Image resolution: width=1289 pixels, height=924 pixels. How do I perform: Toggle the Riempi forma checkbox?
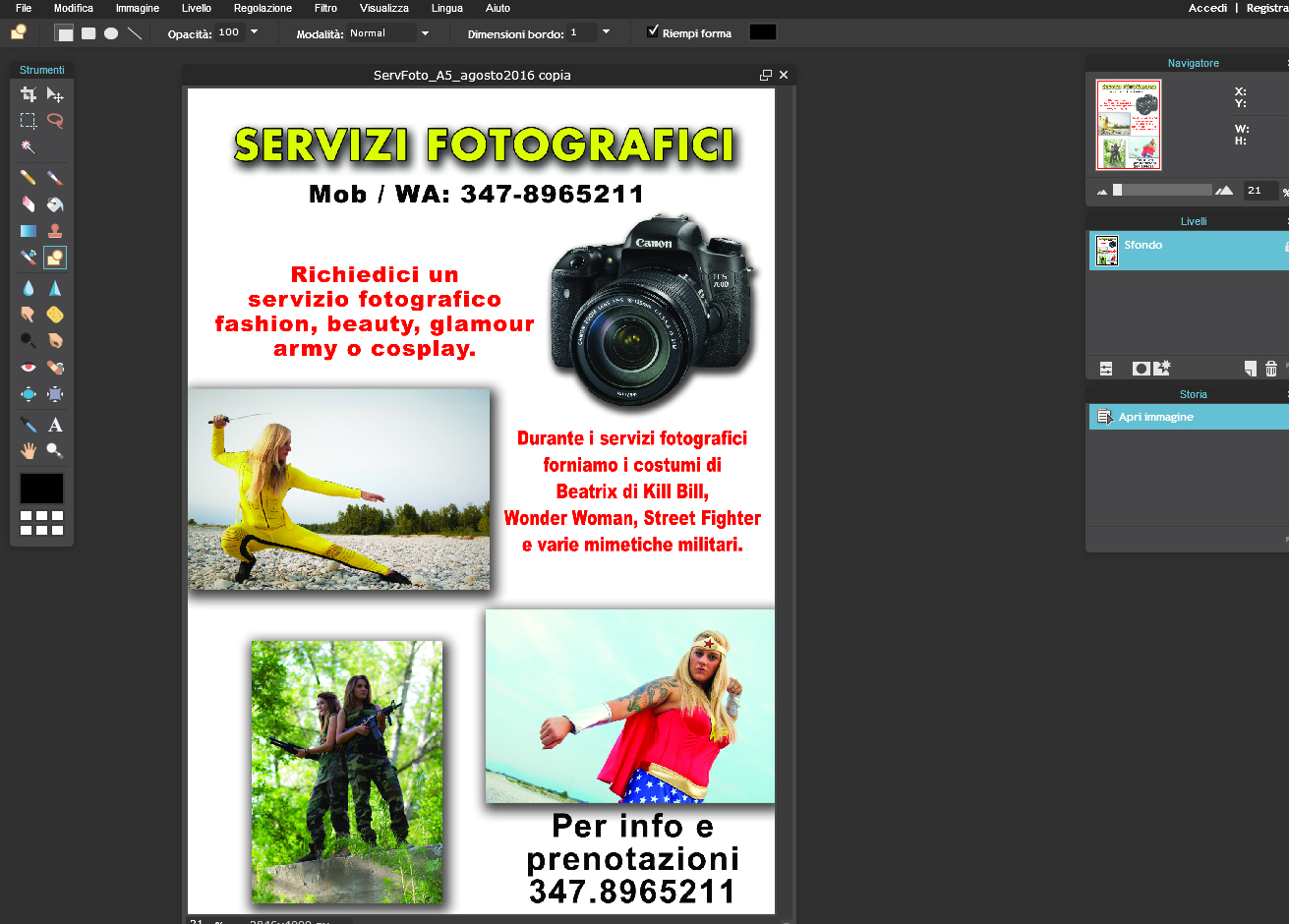coord(653,31)
